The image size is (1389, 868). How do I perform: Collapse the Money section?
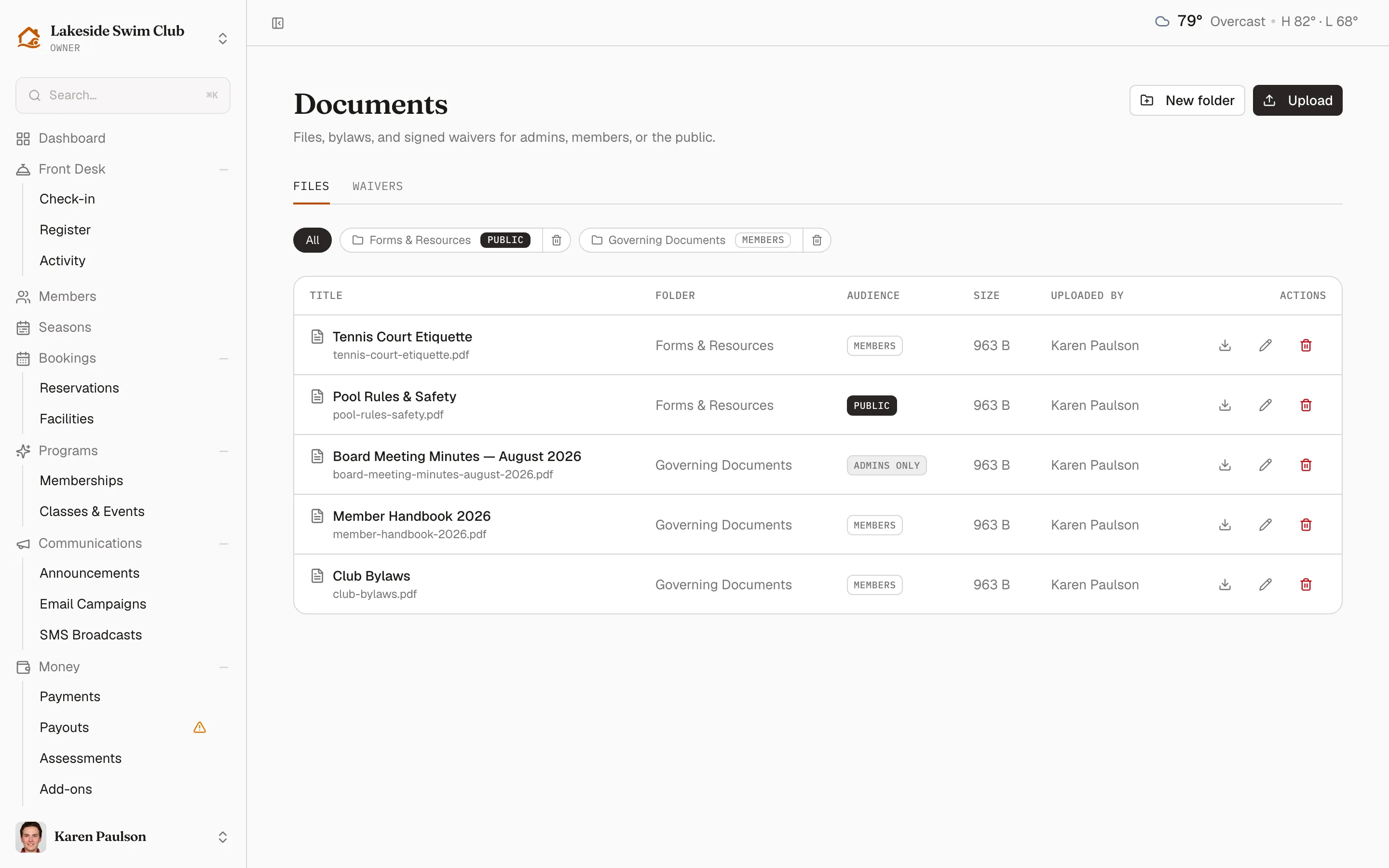click(224, 667)
